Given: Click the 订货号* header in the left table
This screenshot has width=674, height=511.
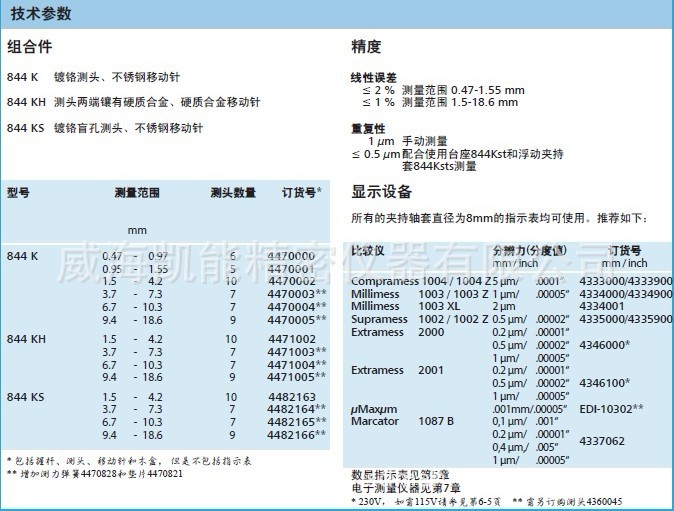Looking at the screenshot, I should tap(302, 193).
